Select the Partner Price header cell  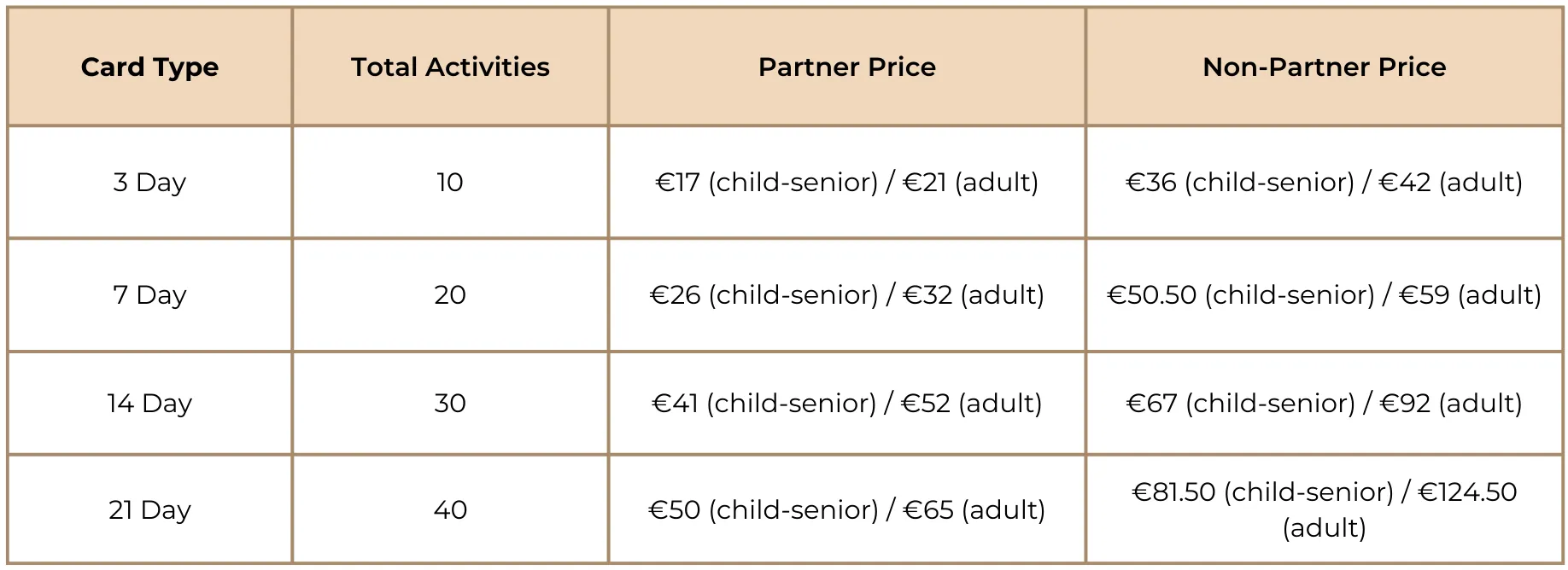pos(846,67)
